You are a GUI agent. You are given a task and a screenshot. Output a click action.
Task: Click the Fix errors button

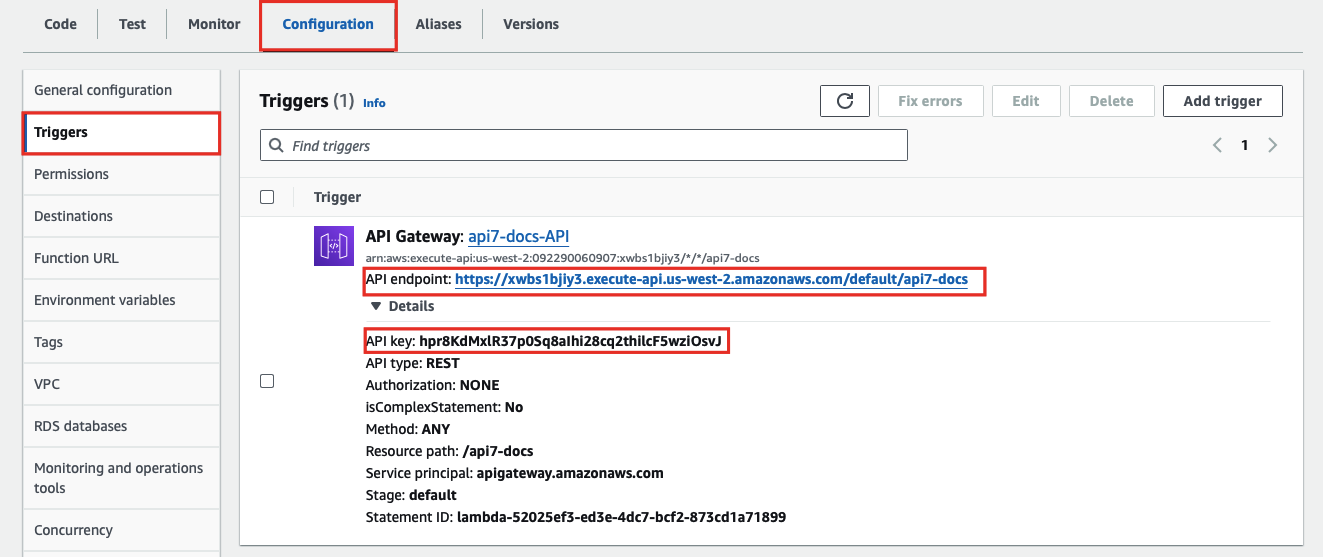tap(930, 101)
